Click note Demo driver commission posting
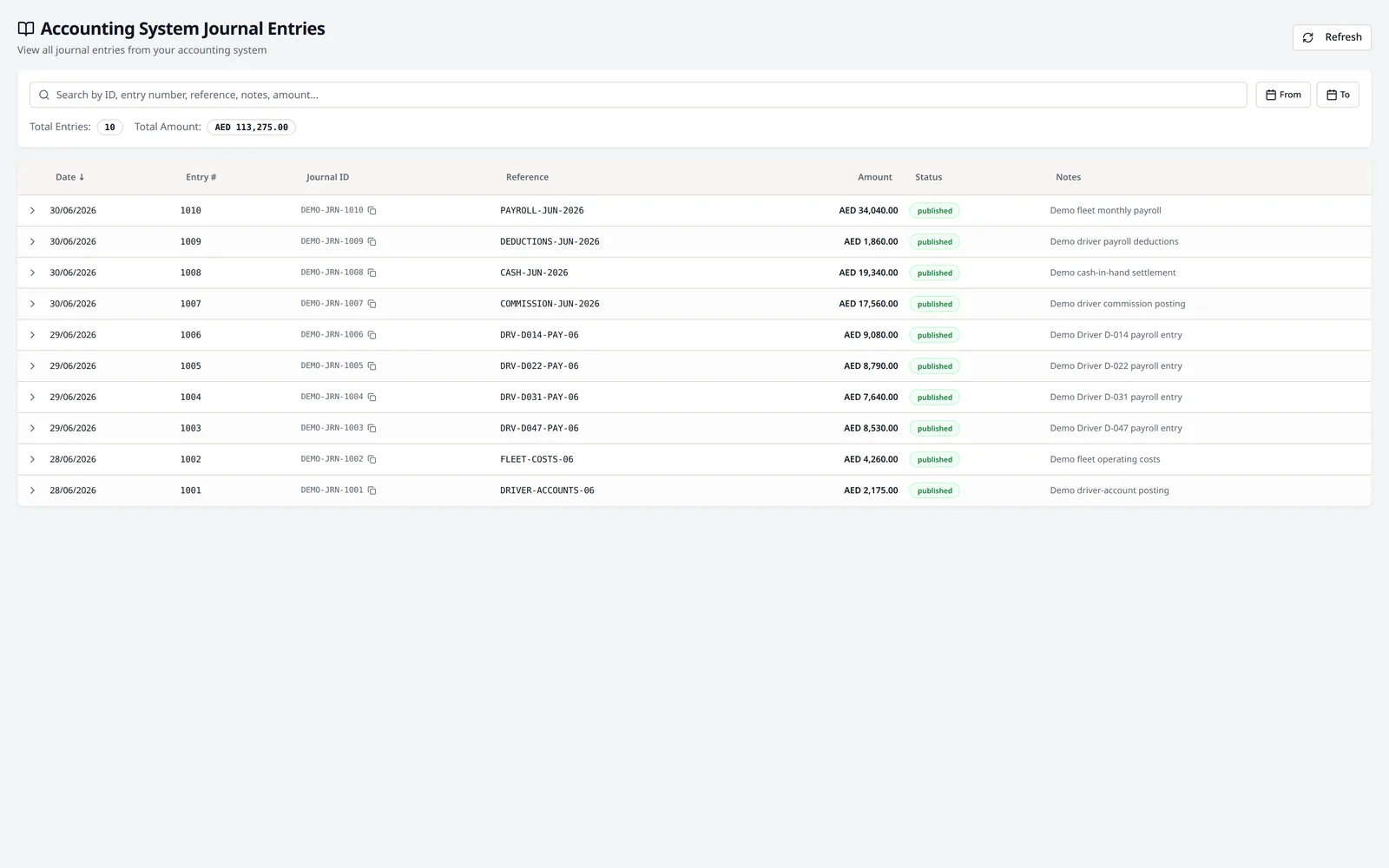Viewport: 1389px width, 868px height. pyautogui.click(x=1117, y=305)
